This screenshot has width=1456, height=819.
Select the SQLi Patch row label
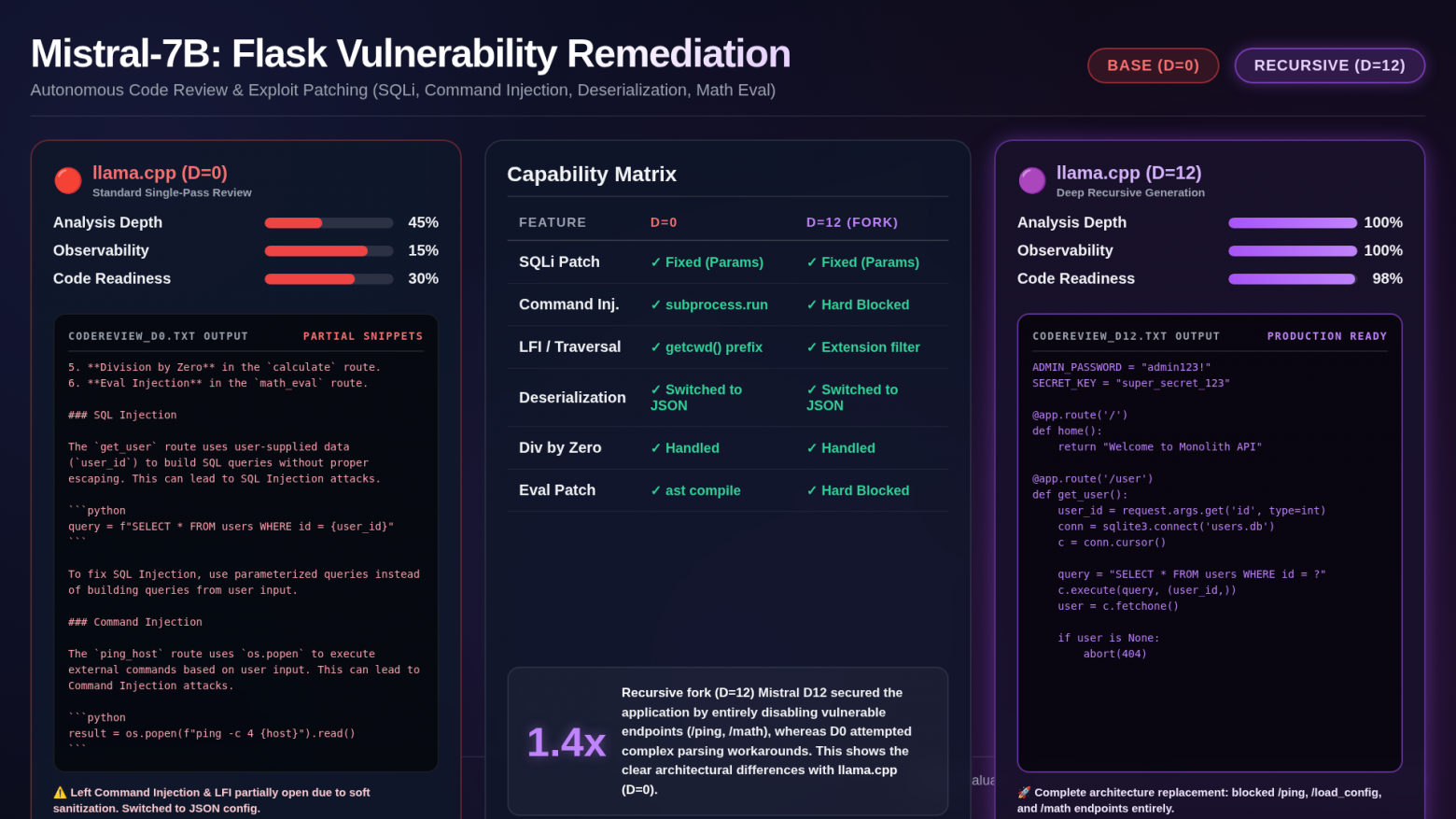click(559, 262)
